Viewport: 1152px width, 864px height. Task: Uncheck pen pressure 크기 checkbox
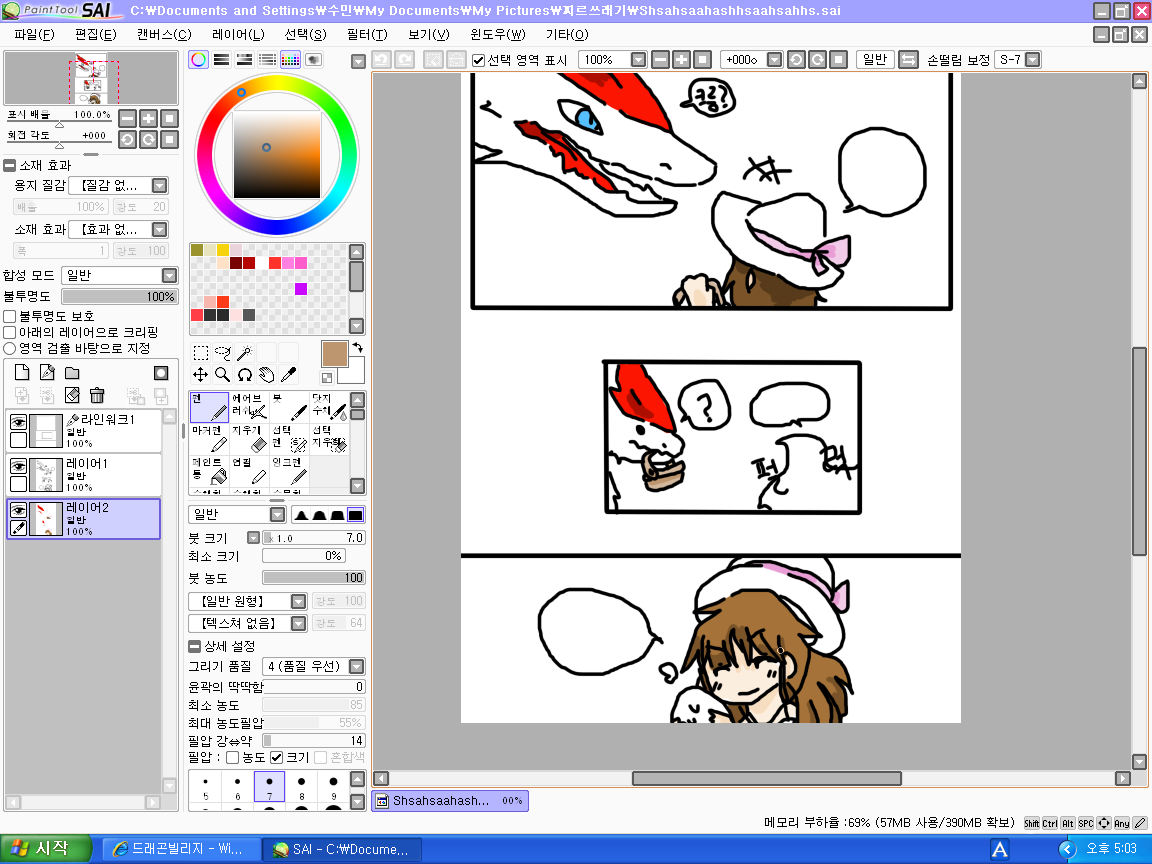click(277, 757)
